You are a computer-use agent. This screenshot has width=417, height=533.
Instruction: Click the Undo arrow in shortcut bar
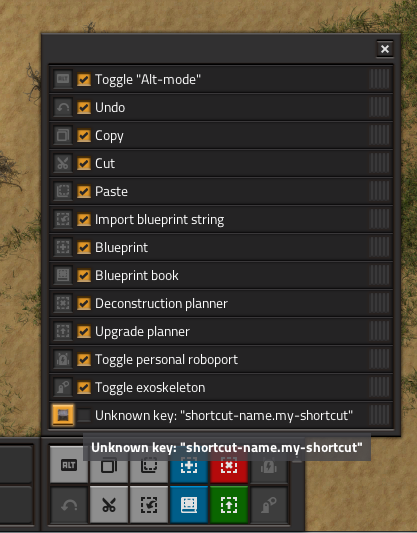coord(69,505)
